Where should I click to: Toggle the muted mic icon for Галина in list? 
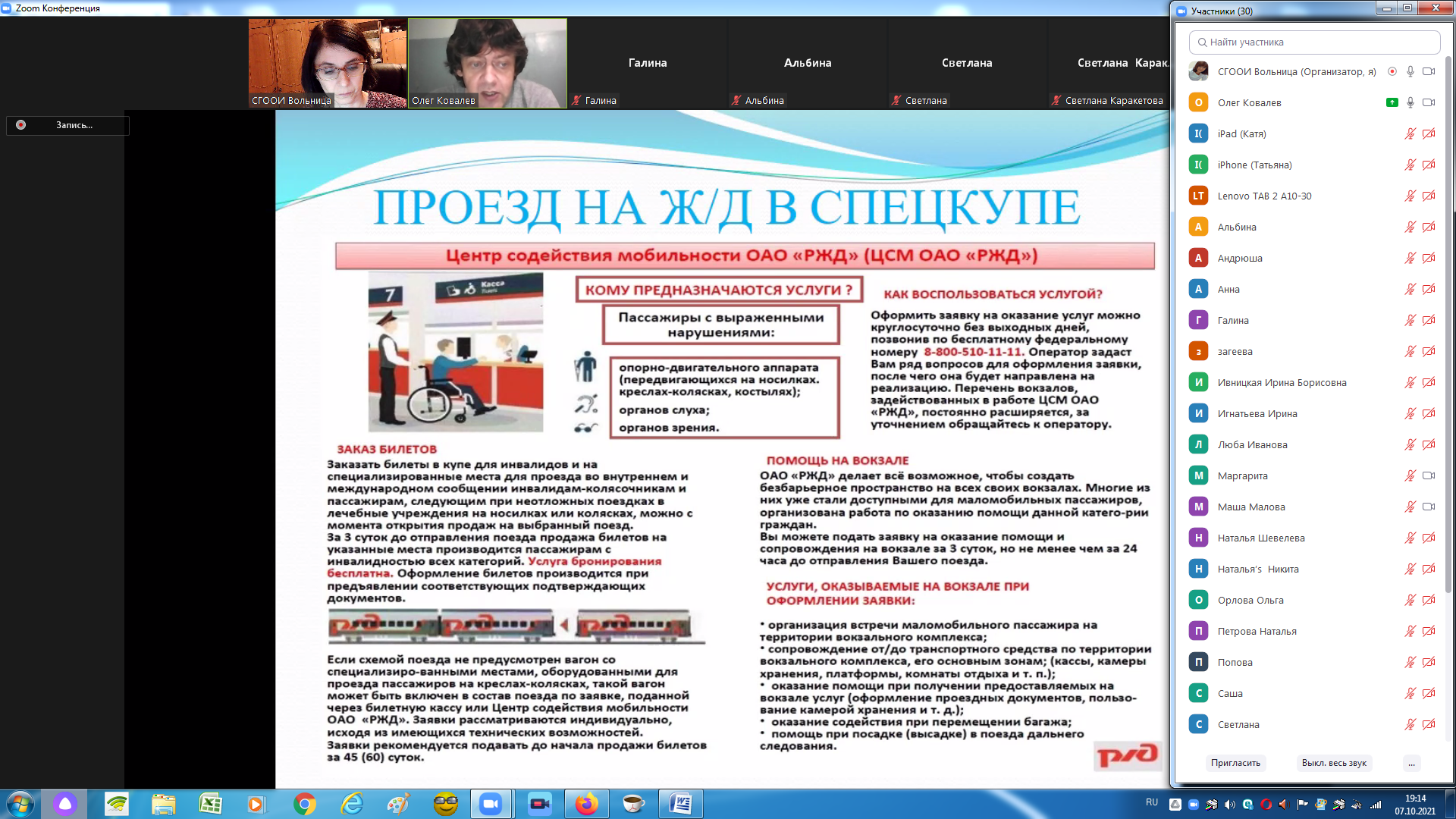pyautogui.click(x=1410, y=320)
